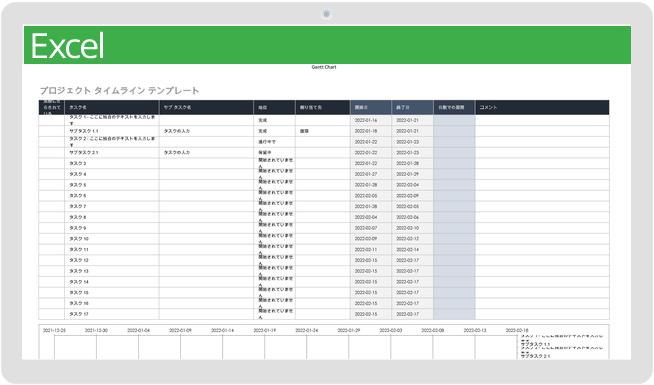Click the 2022-02-18 label on the chart axis

click(517, 330)
